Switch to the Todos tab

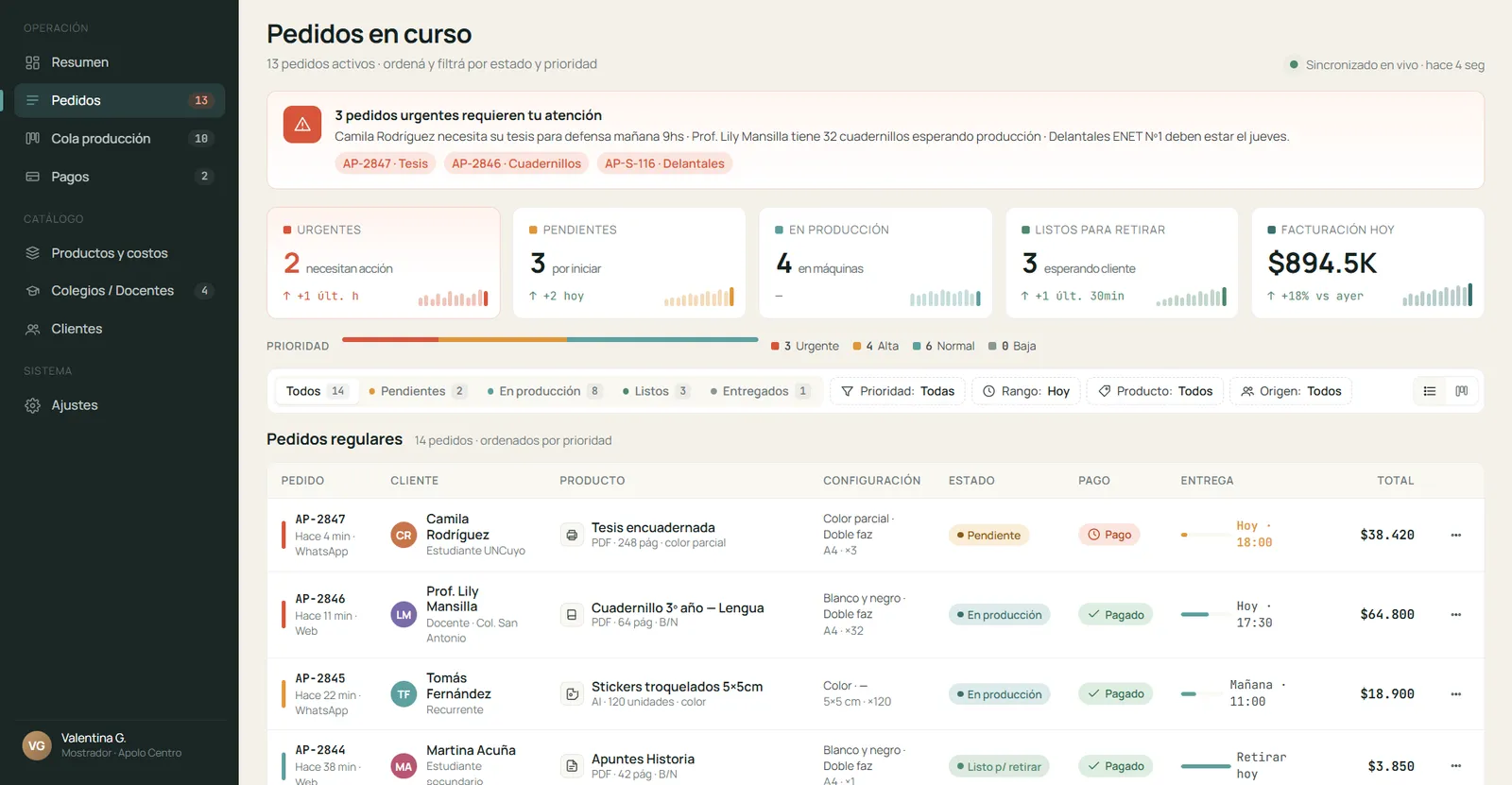pos(317,391)
